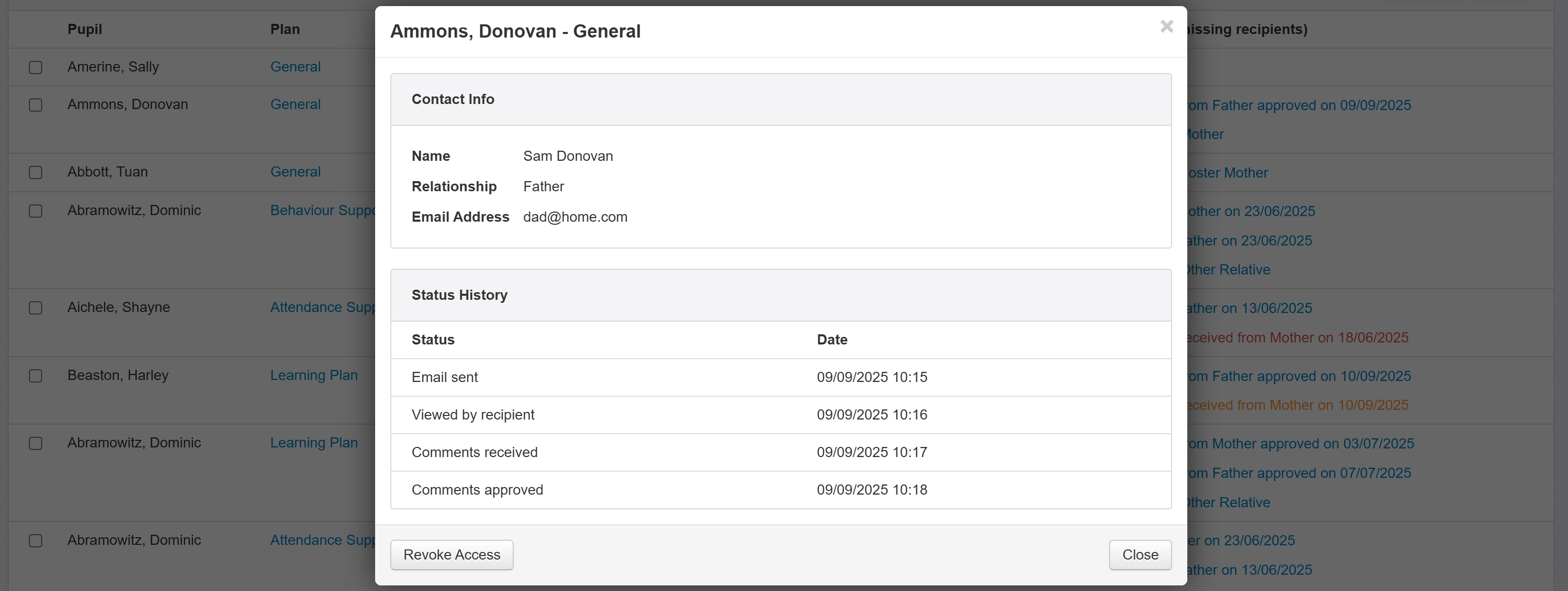Screen dimensions: 1568x591
Task: Tick the checkbox for Amerine, Sally
Action: 36,67
